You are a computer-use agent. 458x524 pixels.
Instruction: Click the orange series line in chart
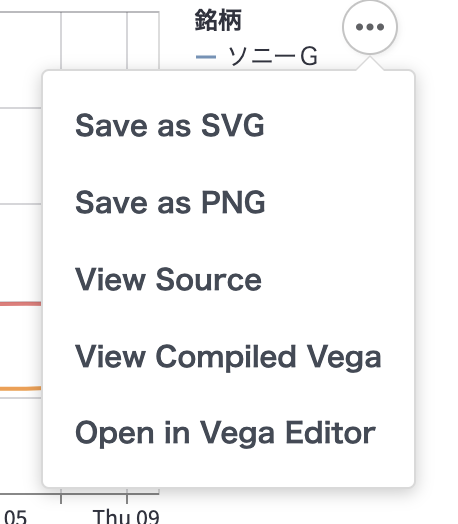pos(20,388)
